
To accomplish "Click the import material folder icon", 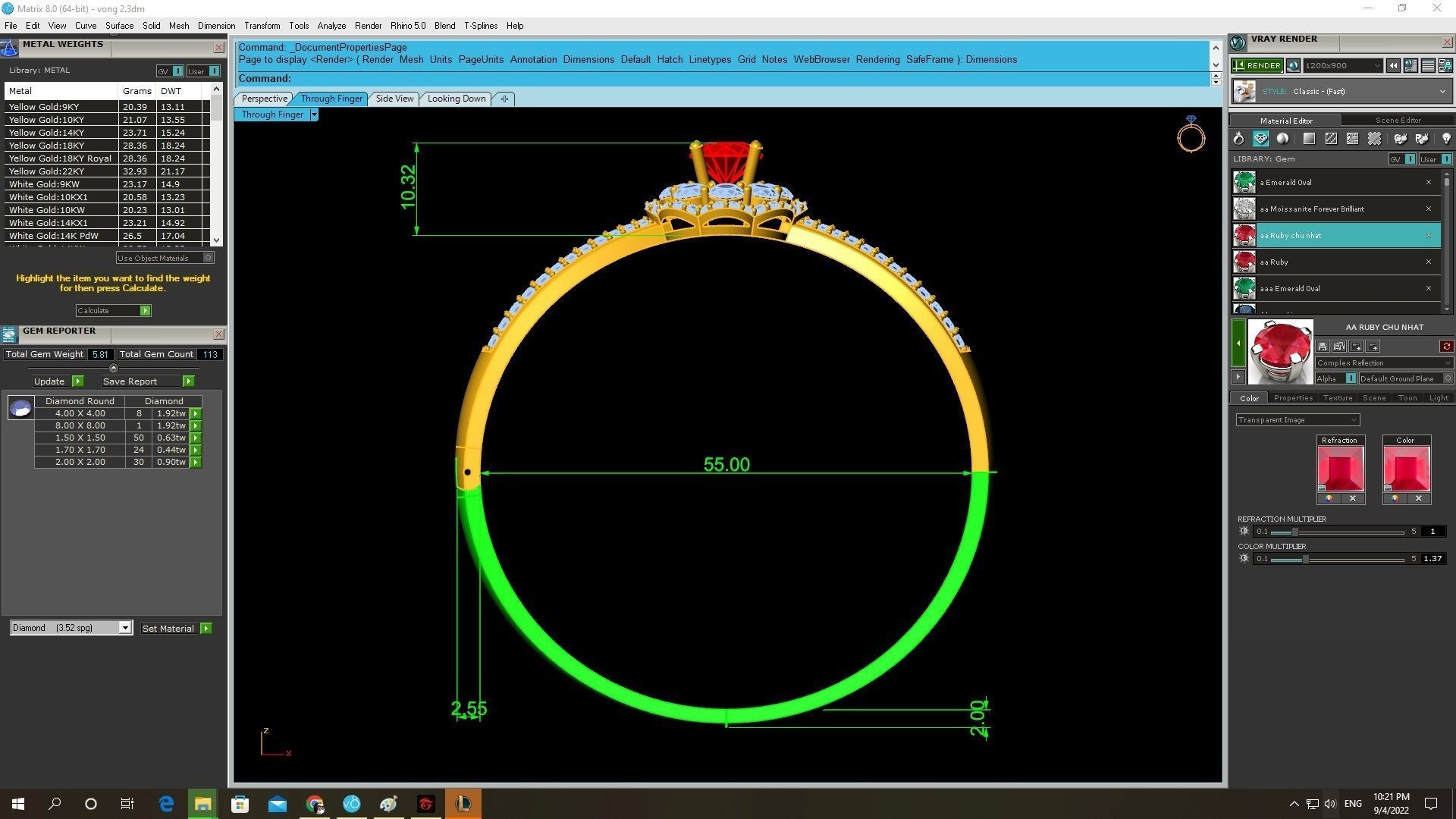I will point(1373,347).
